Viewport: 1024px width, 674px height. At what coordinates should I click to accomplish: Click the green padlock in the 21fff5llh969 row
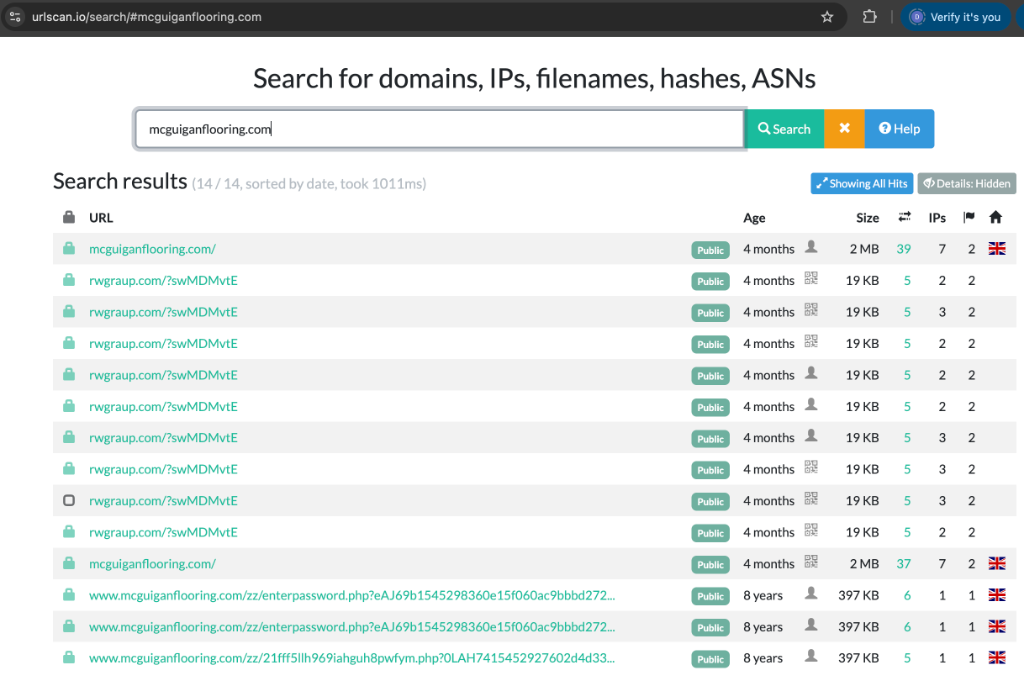click(69, 657)
